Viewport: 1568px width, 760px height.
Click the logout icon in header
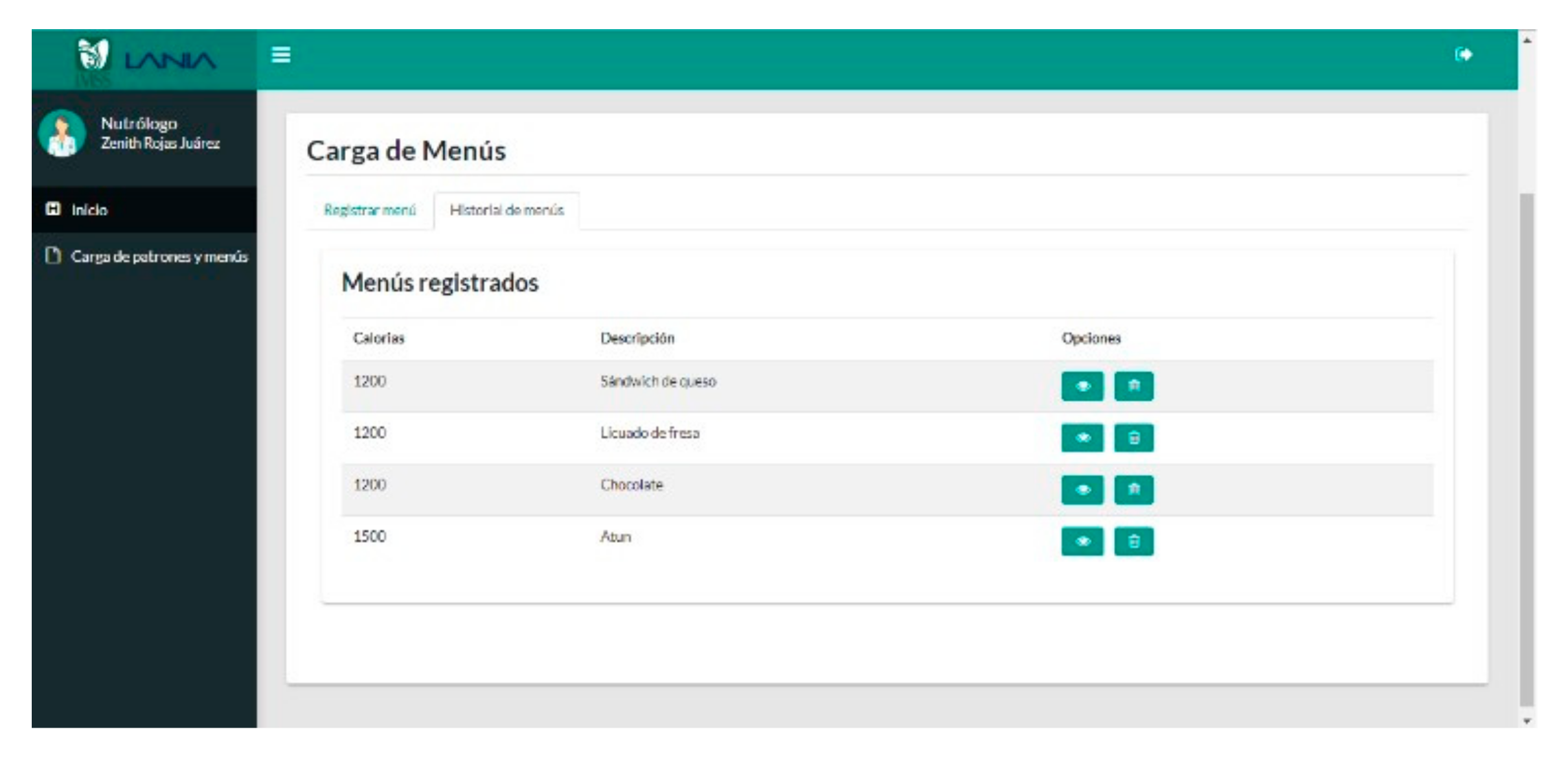click(x=1464, y=55)
